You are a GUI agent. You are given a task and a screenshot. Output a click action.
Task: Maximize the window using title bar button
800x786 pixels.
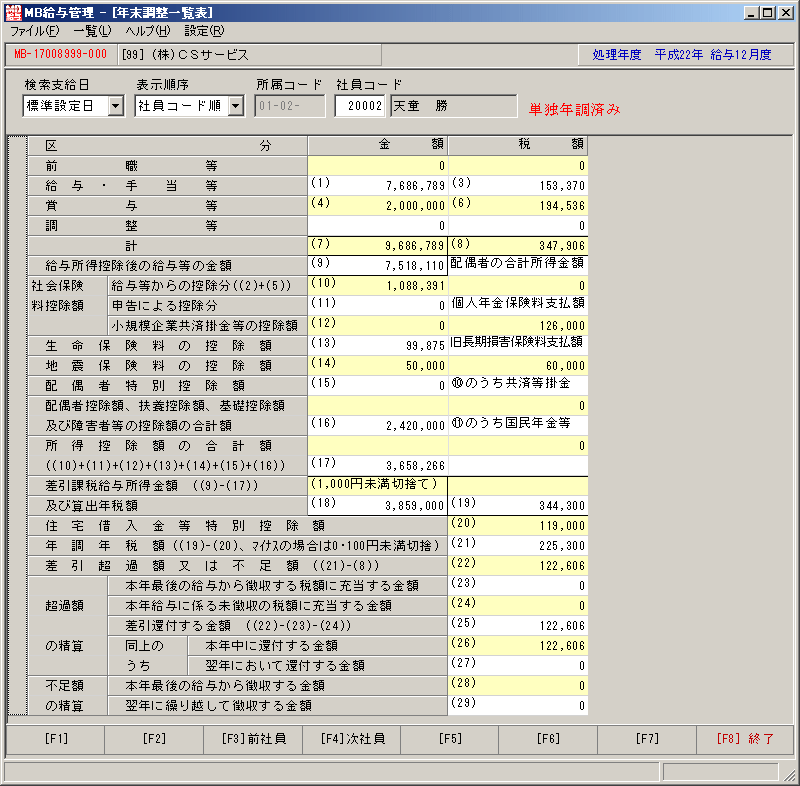coord(768,12)
